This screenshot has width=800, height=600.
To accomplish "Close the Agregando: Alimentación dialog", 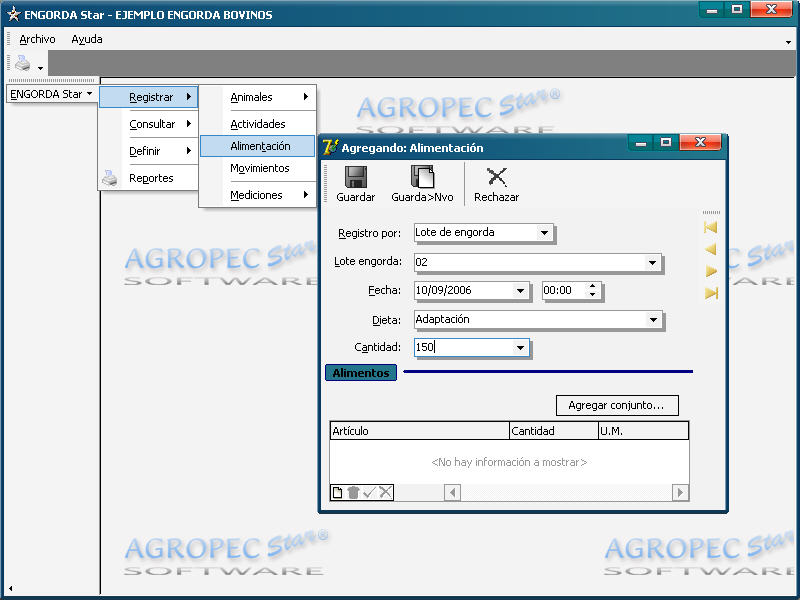I will [700, 142].
